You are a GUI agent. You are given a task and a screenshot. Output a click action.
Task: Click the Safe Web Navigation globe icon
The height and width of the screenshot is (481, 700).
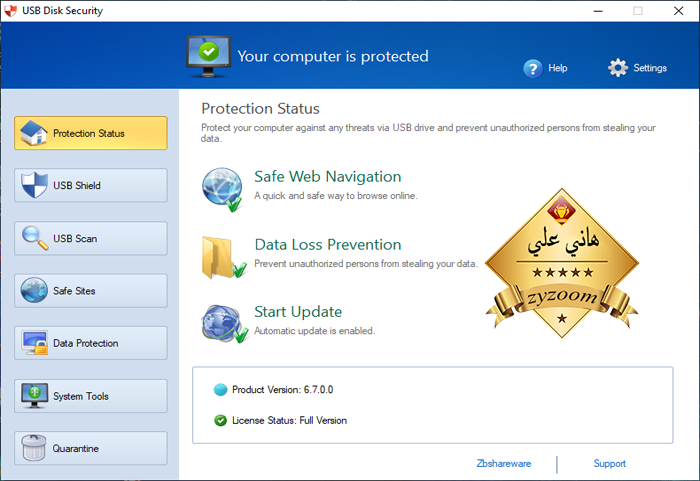click(x=222, y=189)
